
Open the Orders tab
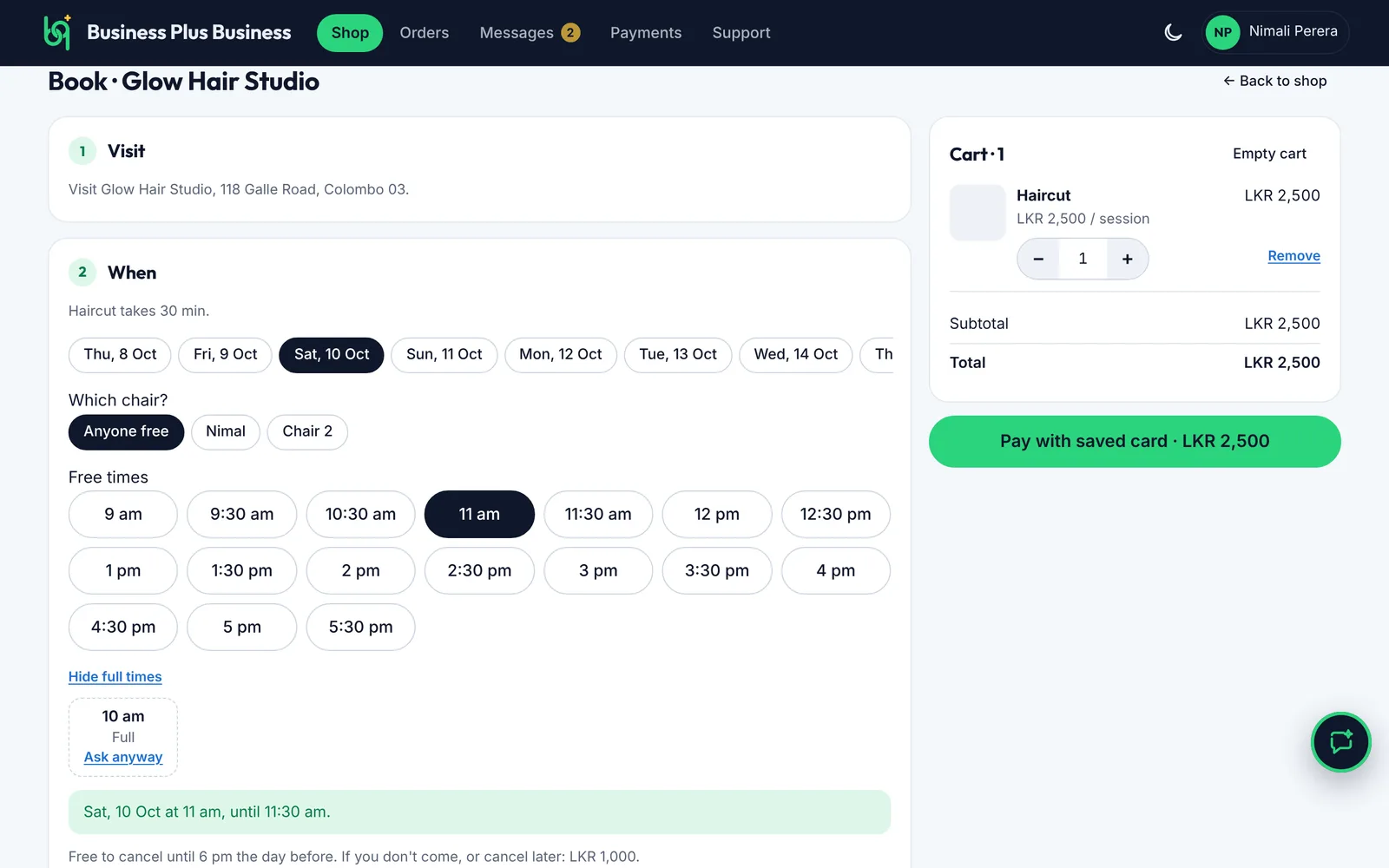pyautogui.click(x=425, y=33)
